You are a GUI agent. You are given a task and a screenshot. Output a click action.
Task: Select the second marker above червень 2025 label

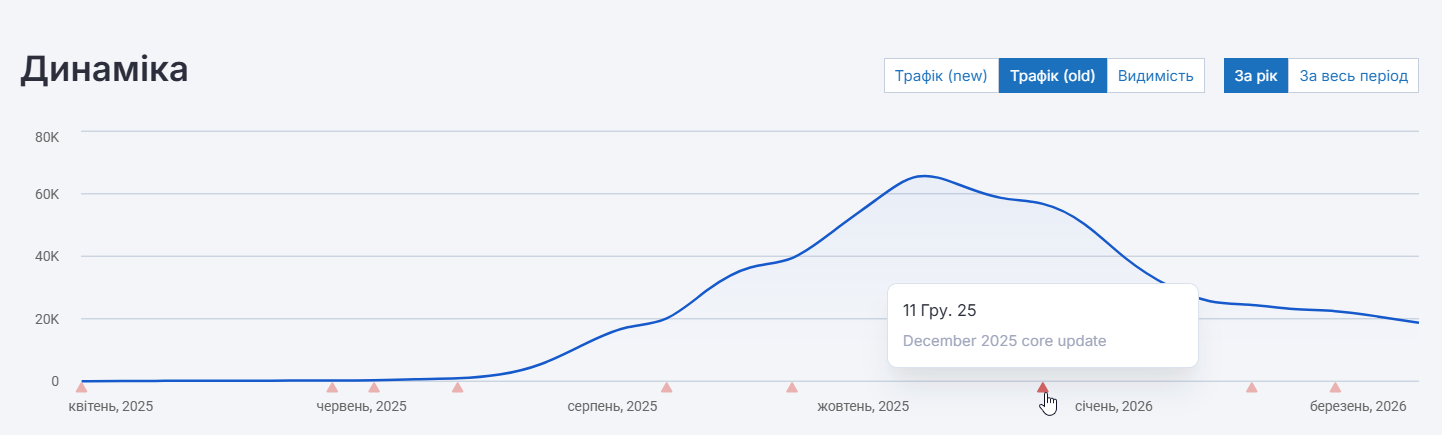tap(374, 387)
